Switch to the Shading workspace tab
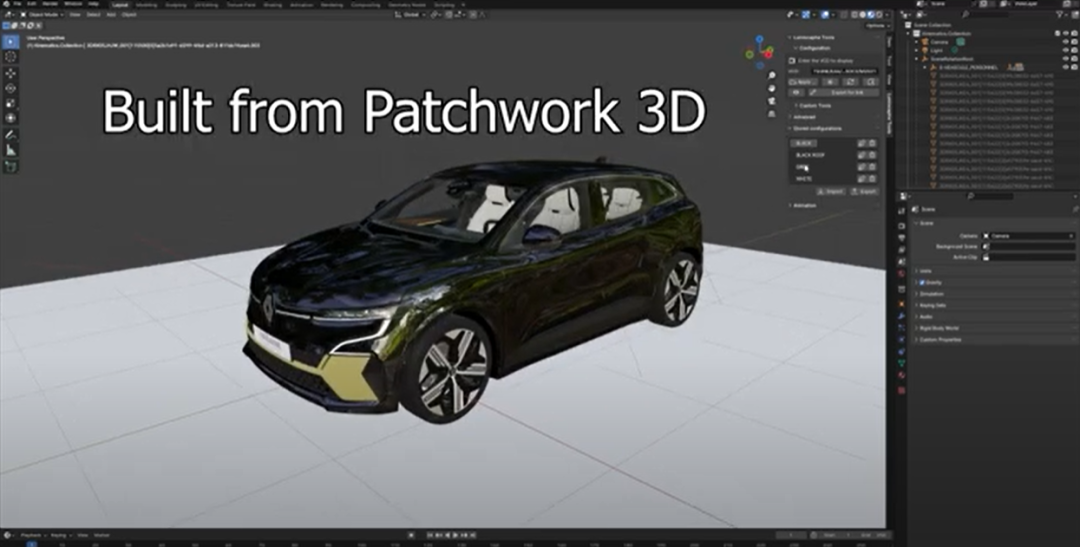 (273, 5)
